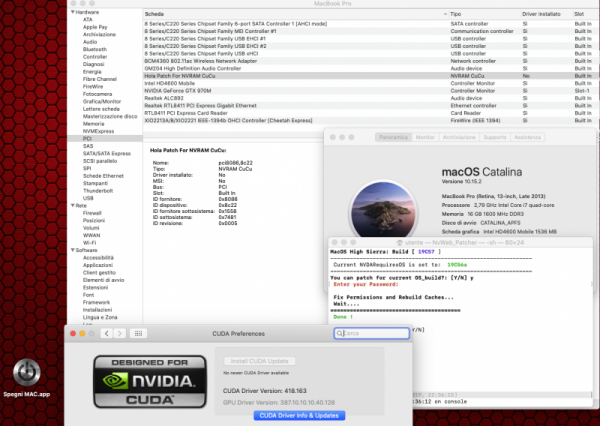This screenshot has width=600, height=426.
Task: Switch to the Supporto tab
Action: click(x=495, y=137)
